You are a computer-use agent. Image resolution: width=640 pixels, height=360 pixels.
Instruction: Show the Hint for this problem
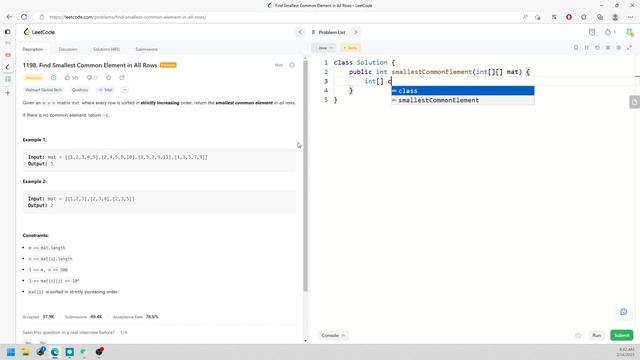coord(279,65)
